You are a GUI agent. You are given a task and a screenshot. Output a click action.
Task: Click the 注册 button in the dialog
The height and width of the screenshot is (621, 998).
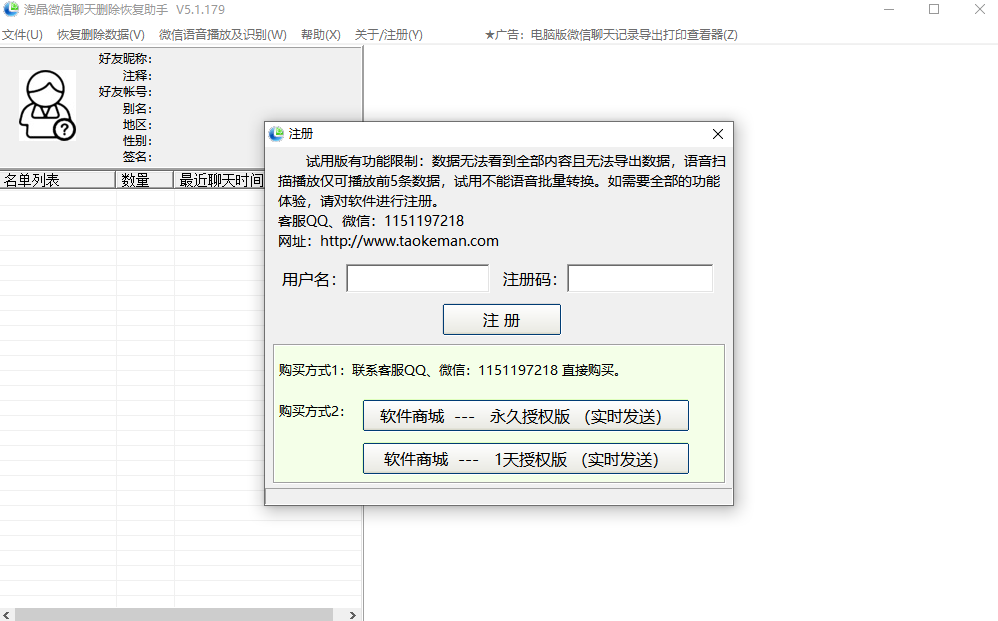click(x=502, y=319)
